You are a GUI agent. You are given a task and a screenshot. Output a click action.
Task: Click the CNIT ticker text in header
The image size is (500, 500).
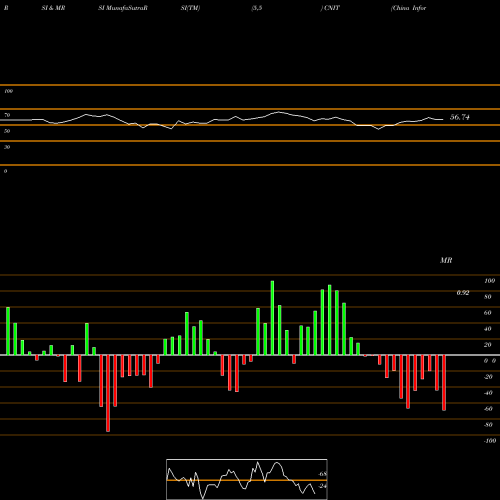(x=331, y=8)
